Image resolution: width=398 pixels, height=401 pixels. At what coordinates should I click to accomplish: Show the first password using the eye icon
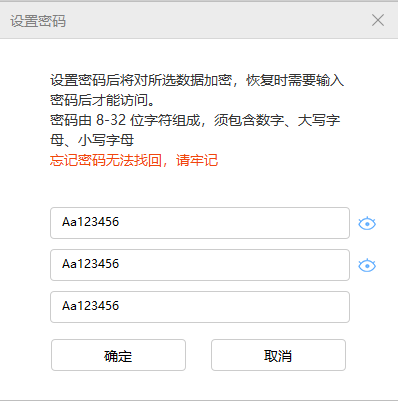click(367, 223)
